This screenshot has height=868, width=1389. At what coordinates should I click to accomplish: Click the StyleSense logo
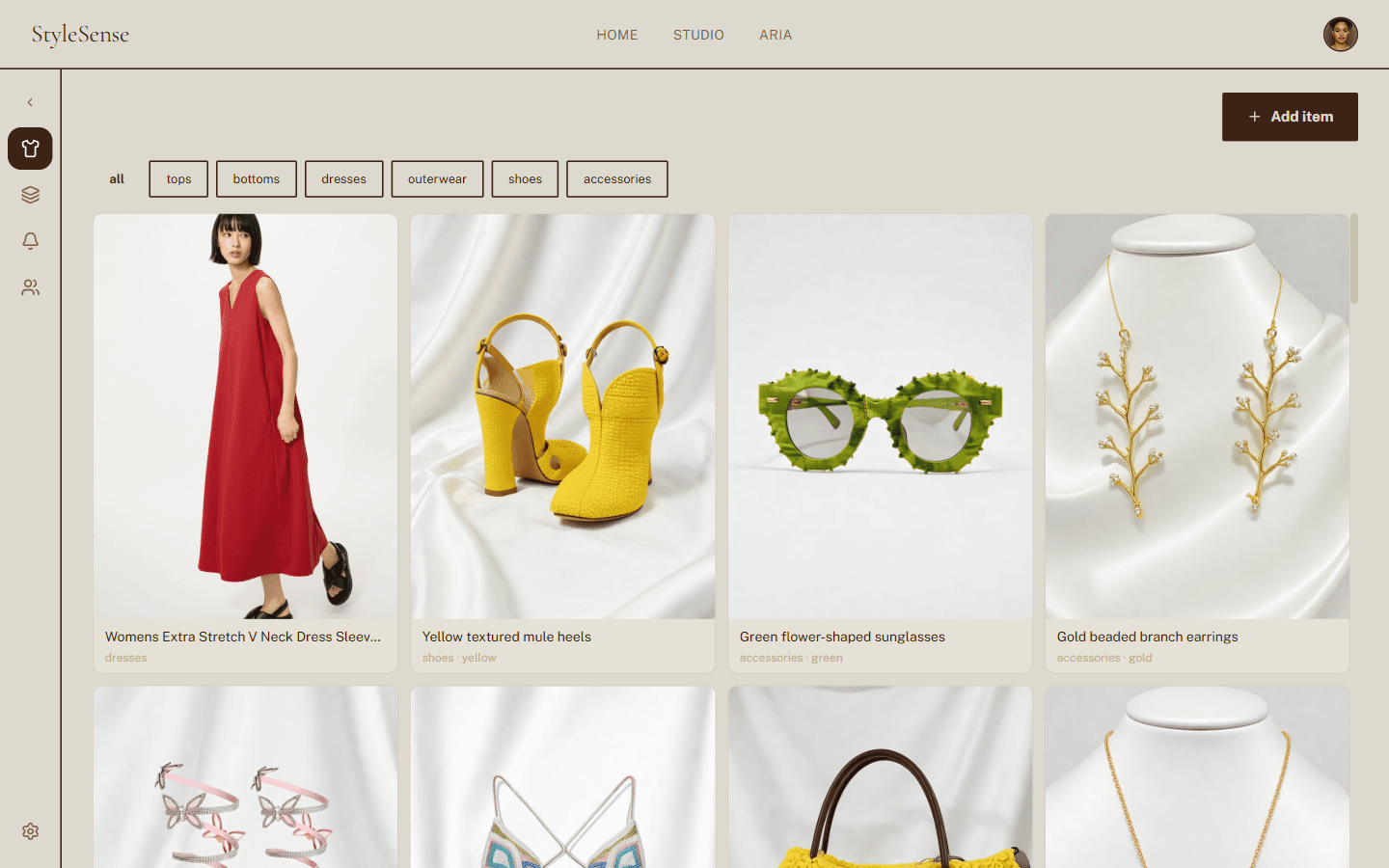point(80,35)
